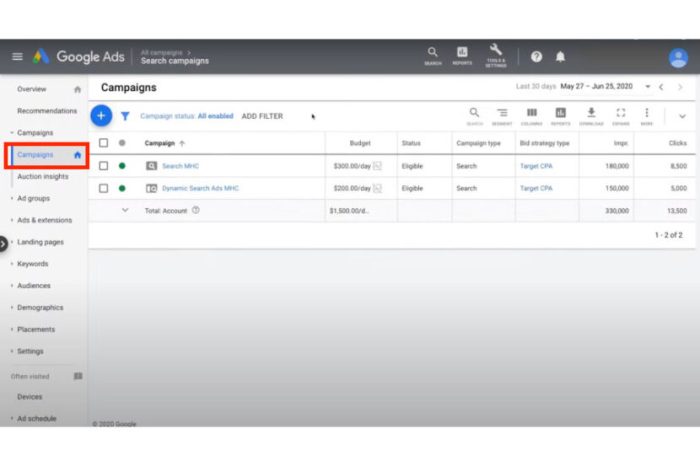Viewport: 700px width, 466px height.
Task: Click the All campaigns breadcrumb
Action: [x=162, y=52]
